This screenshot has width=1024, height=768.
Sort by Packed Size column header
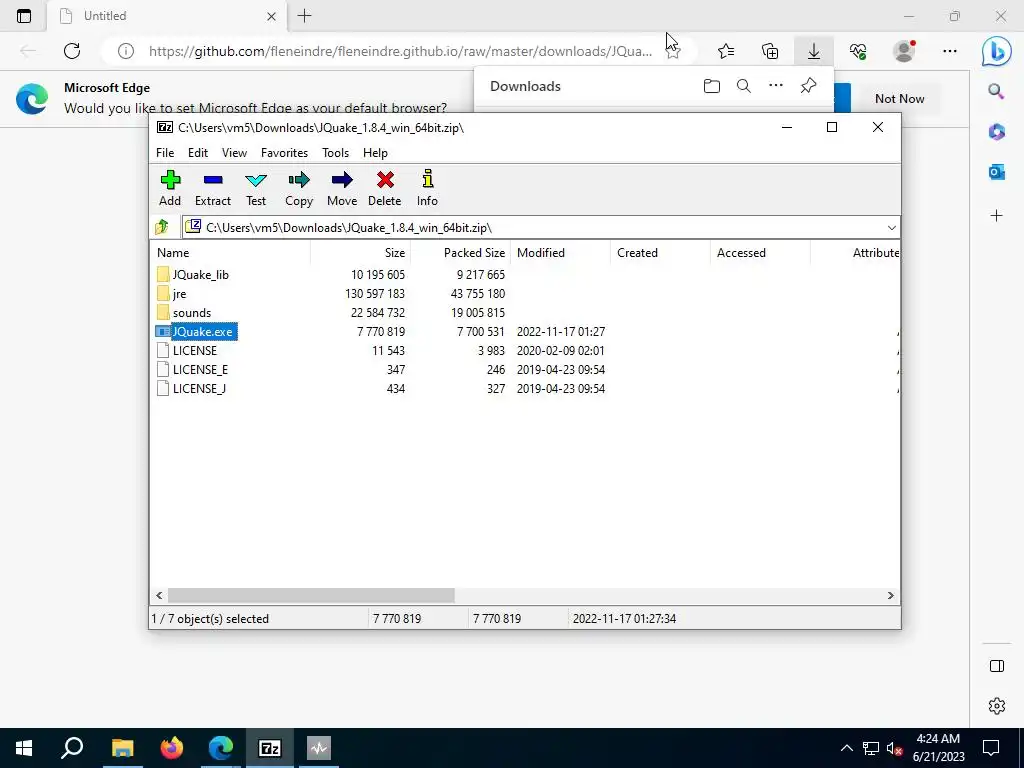click(461, 253)
